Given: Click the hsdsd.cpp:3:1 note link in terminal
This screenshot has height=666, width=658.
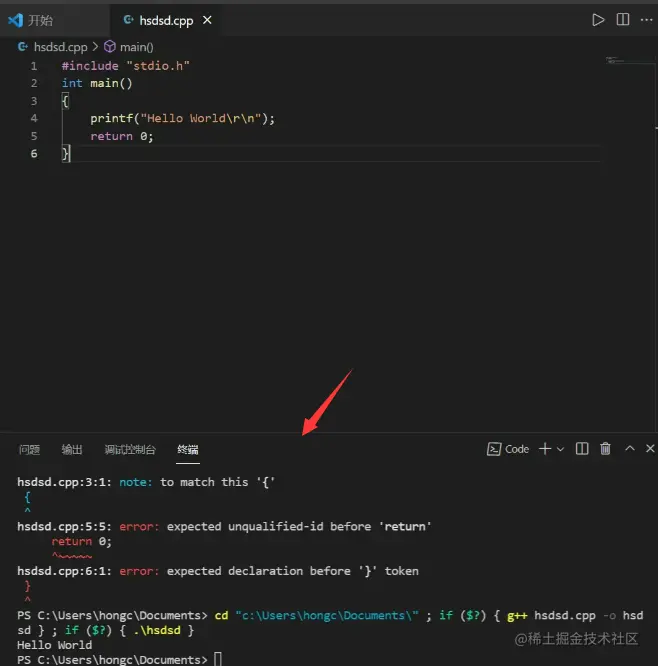Looking at the screenshot, I should [64, 483].
